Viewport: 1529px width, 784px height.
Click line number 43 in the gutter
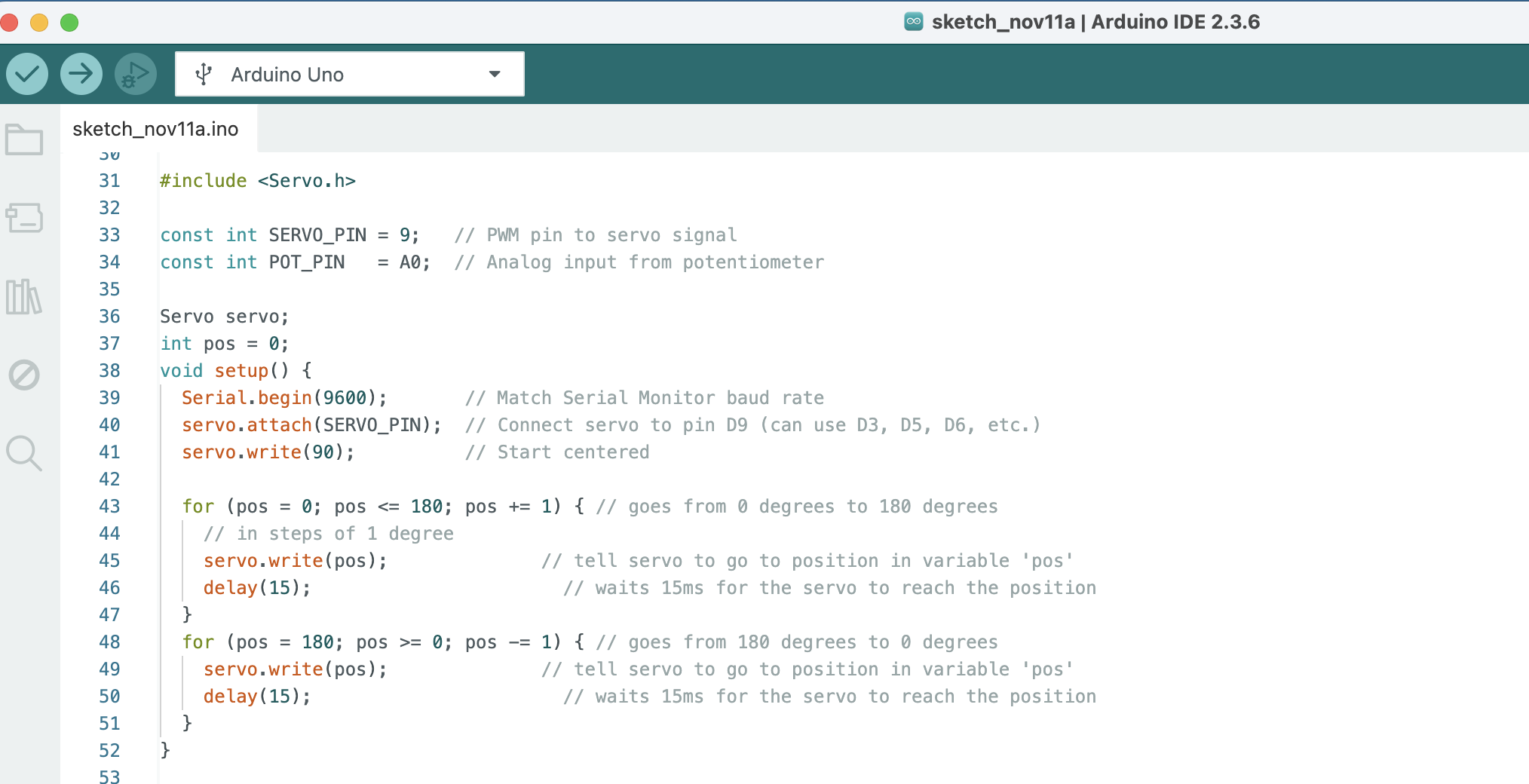pos(109,507)
